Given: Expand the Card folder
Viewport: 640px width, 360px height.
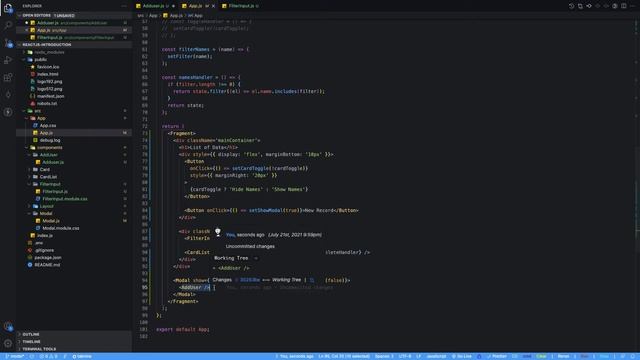Looking at the screenshot, I should click(x=74, y=170).
